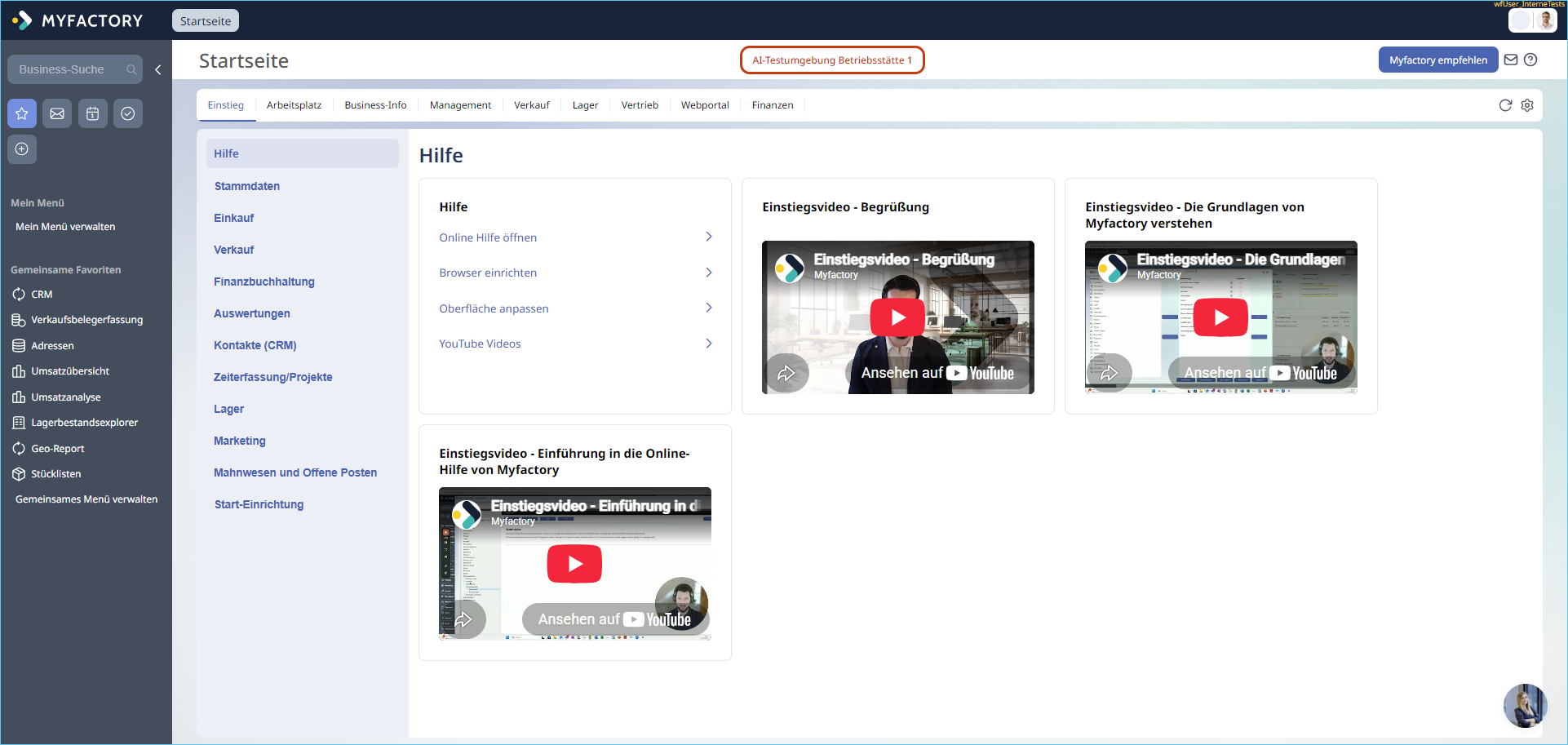Open the favorites star icon in sidebar
Image resolution: width=1568 pixels, height=745 pixels.
(22, 113)
